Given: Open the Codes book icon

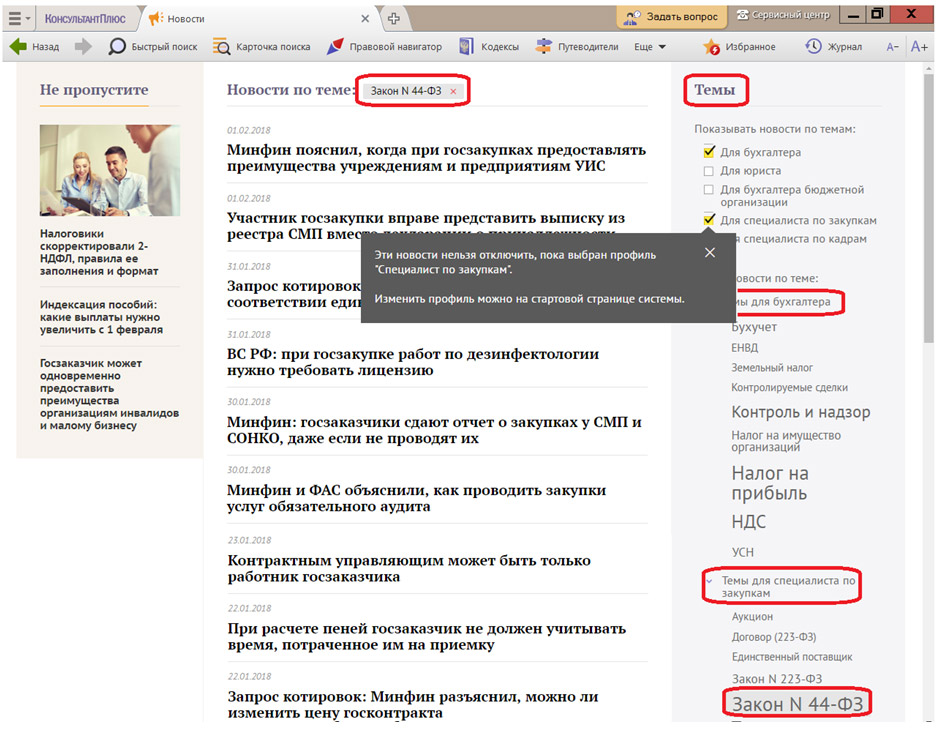Looking at the screenshot, I should click(x=467, y=47).
